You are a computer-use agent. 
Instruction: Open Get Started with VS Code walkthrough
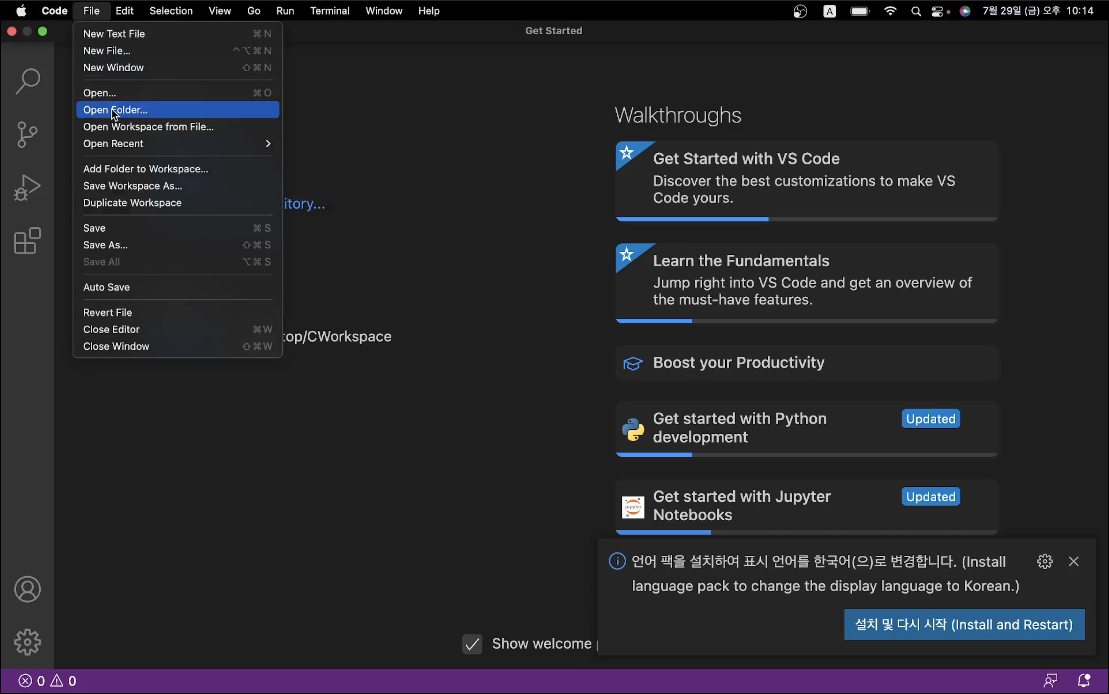coord(806,180)
